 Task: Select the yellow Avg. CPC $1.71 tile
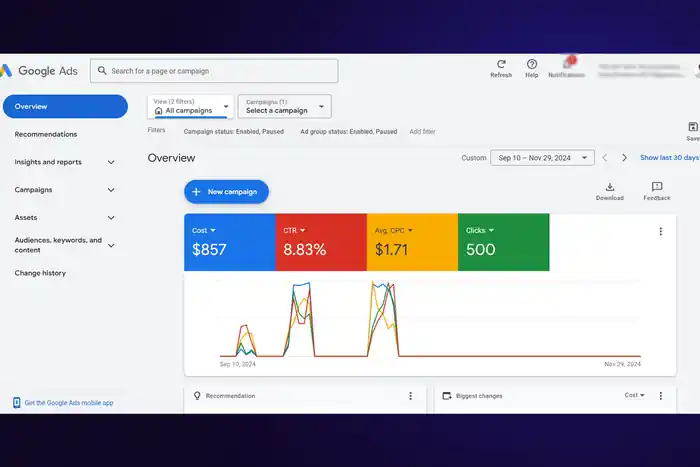coord(412,242)
